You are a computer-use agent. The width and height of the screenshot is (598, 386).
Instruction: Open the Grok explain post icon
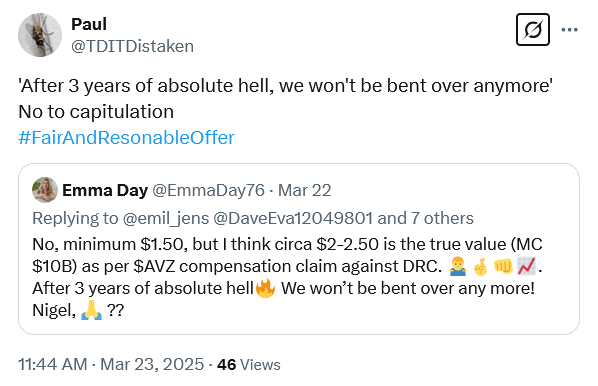(x=532, y=30)
